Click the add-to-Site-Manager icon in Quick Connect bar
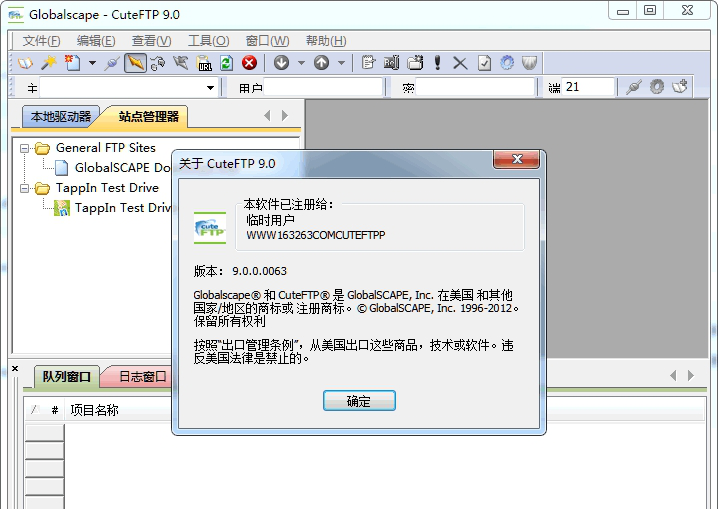Viewport: 718px width, 529px height. [680, 87]
